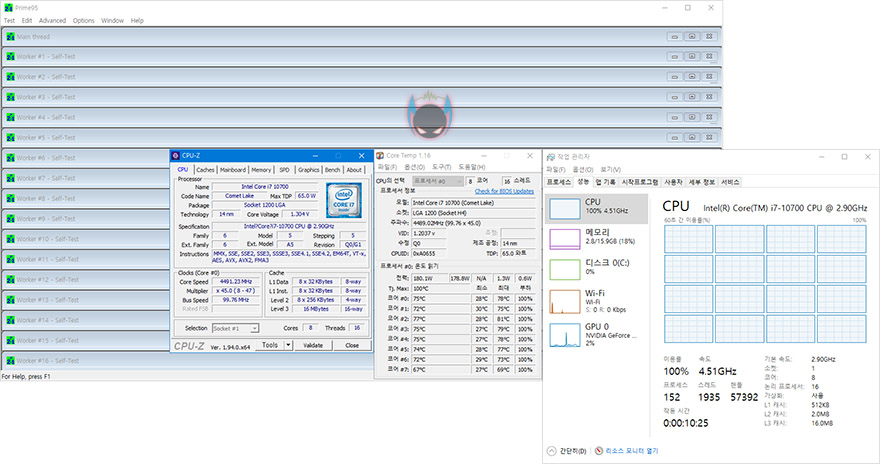880x464 pixels.
Task: Switch to the 사용자 tab in Task Manager
Action: click(x=673, y=182)
